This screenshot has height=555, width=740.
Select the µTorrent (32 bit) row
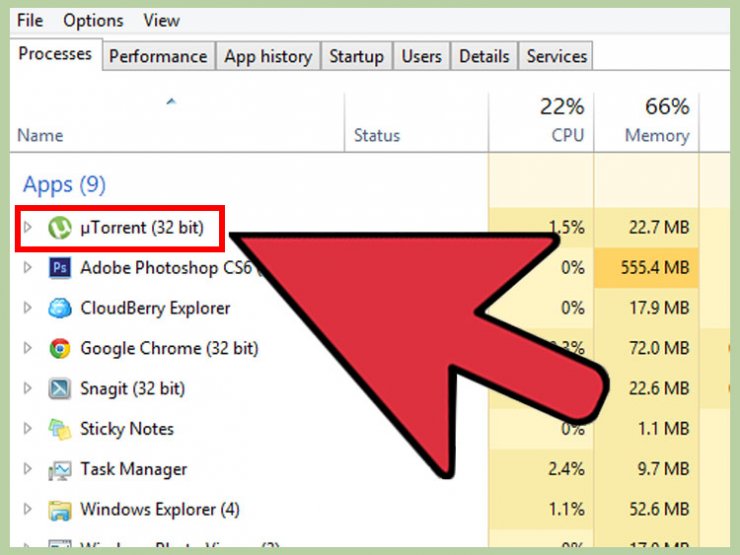pos(370,227)
